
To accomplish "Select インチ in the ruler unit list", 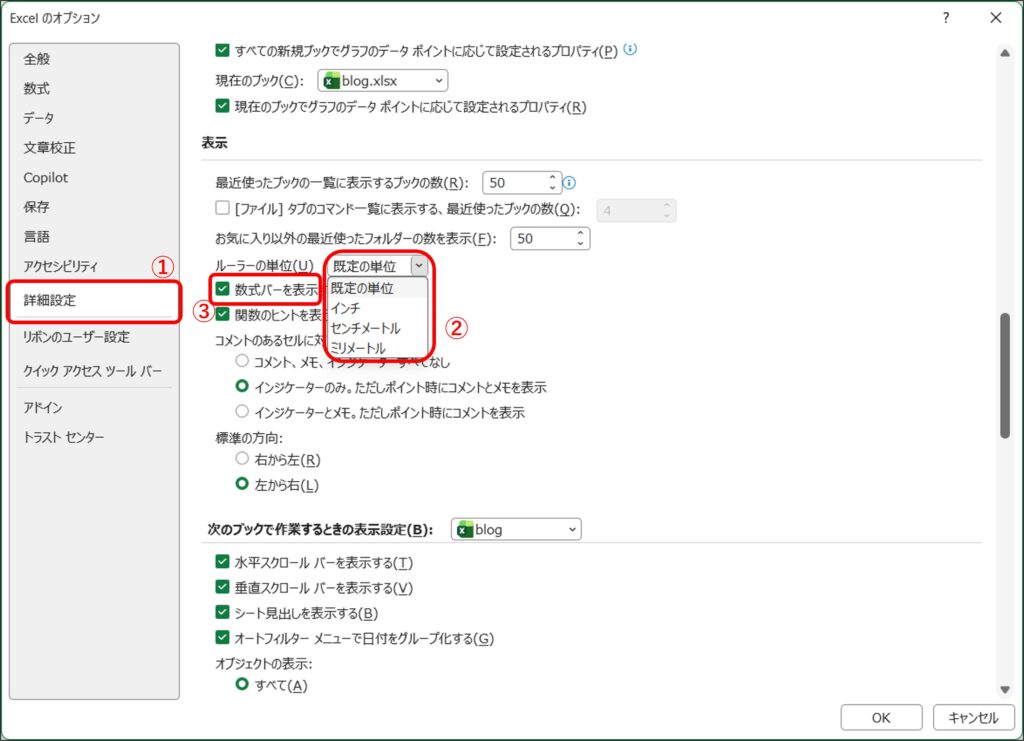I will (x=346, y=308).
